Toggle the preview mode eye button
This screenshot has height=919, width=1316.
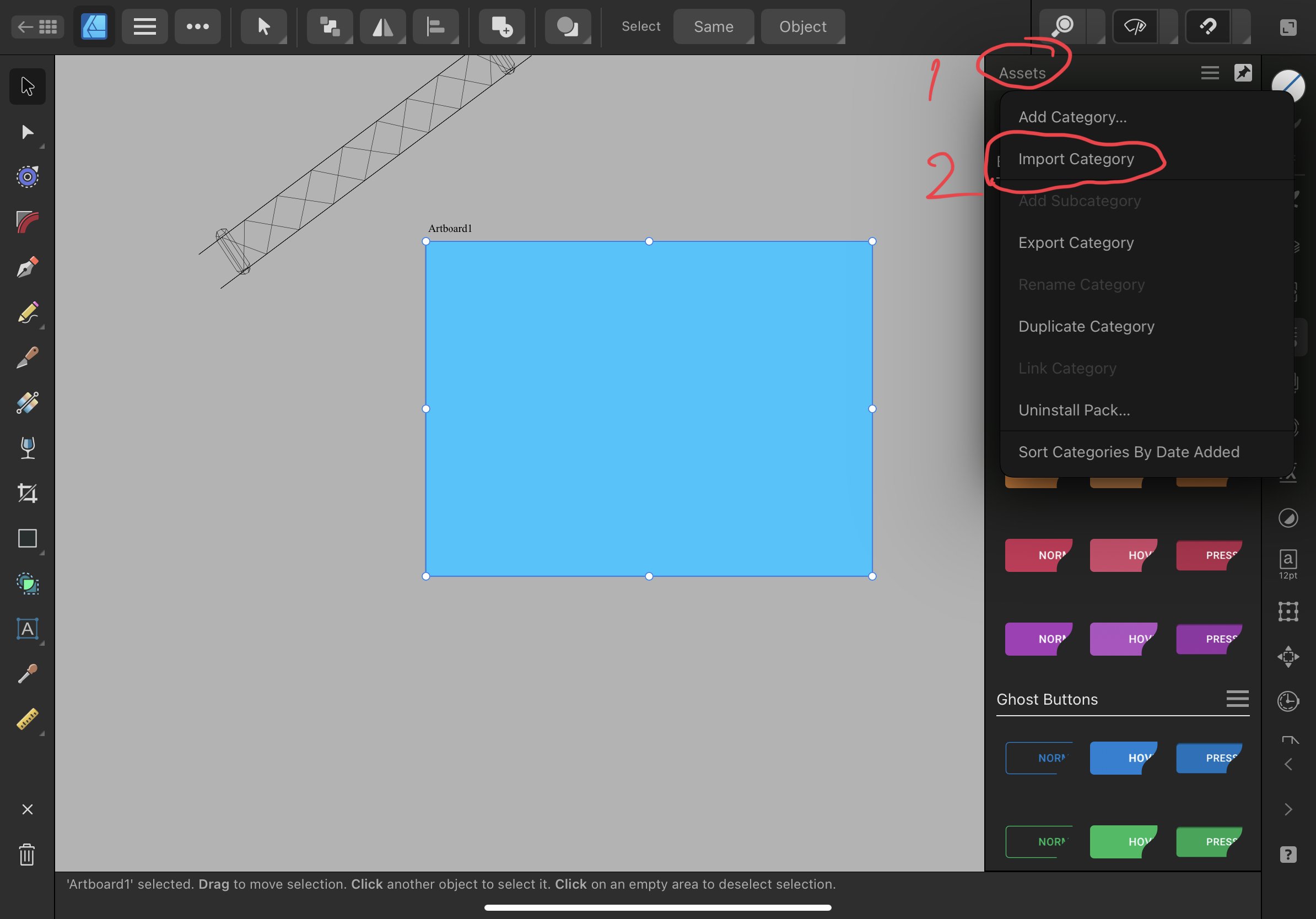coord(1135,26)
